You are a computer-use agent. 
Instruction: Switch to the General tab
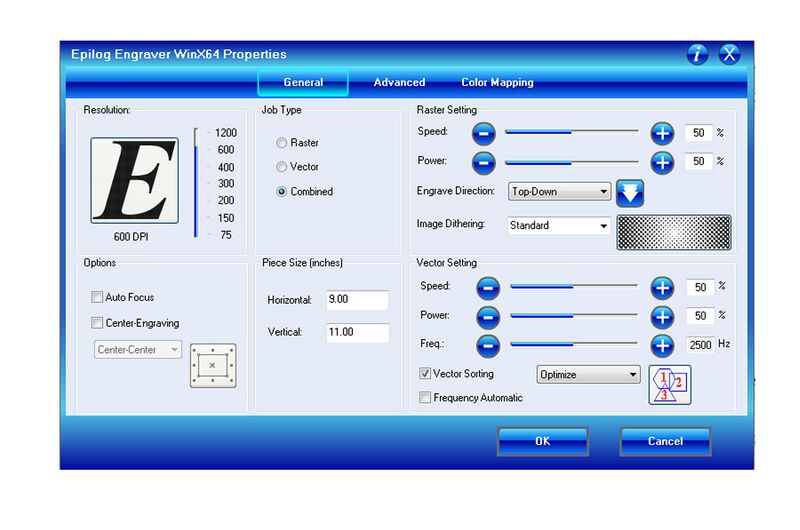click(303, 82)
